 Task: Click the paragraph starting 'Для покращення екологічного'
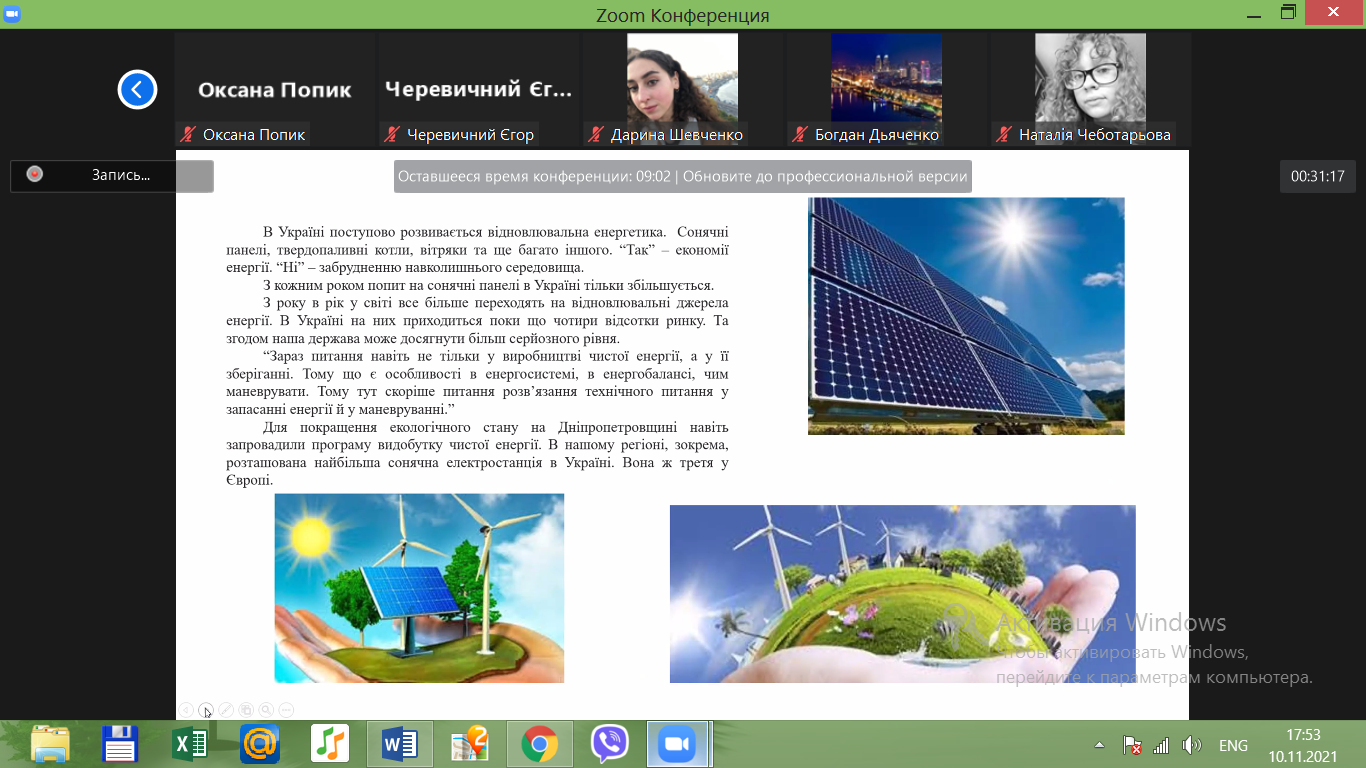coord(478,454)
